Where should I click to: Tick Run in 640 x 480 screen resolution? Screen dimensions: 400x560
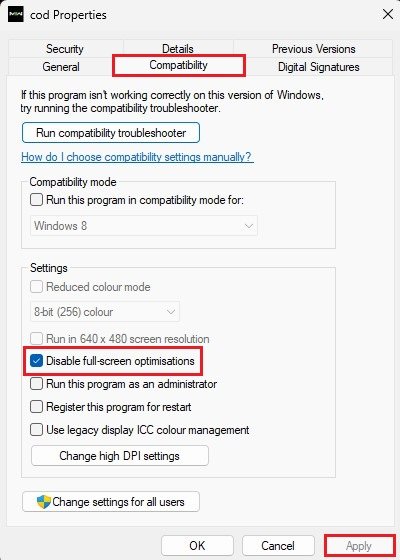(x=36, y=338)
